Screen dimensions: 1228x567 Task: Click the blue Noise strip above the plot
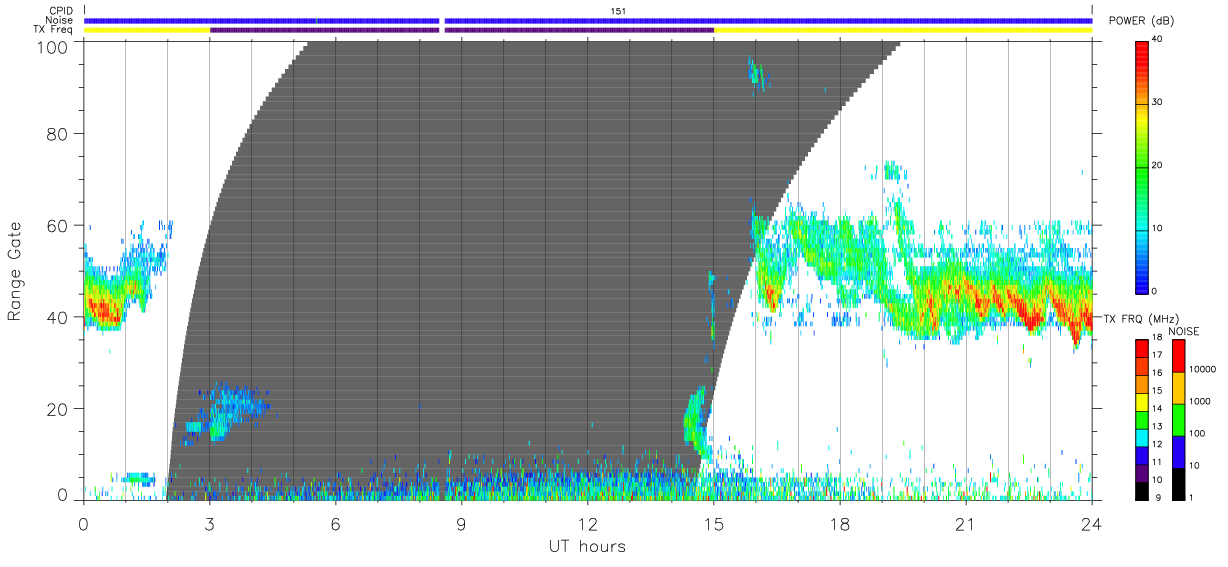pos(588,20)
